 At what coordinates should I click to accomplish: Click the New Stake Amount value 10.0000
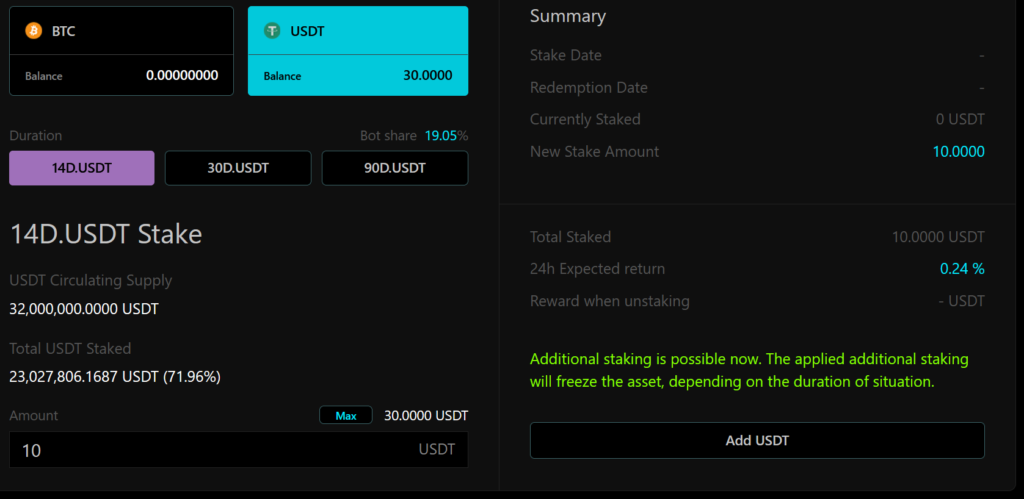(958, 151)
